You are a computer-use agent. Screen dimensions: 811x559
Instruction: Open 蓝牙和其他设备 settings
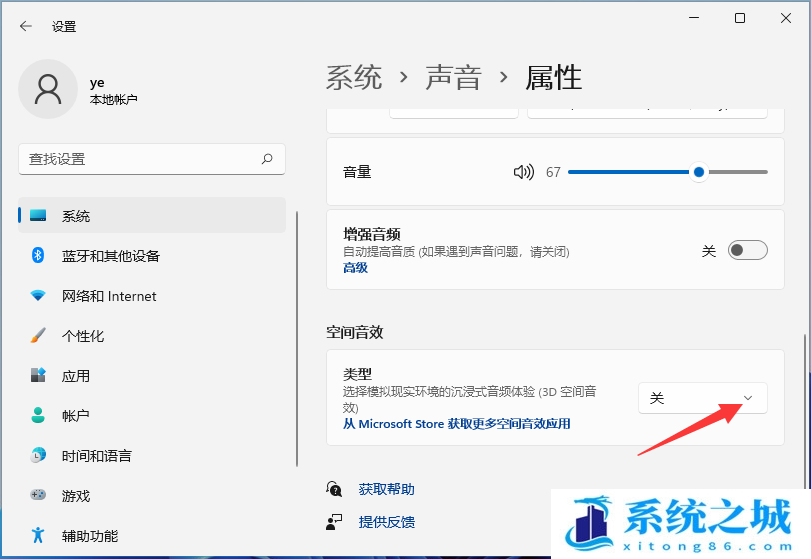coord(152,255)
